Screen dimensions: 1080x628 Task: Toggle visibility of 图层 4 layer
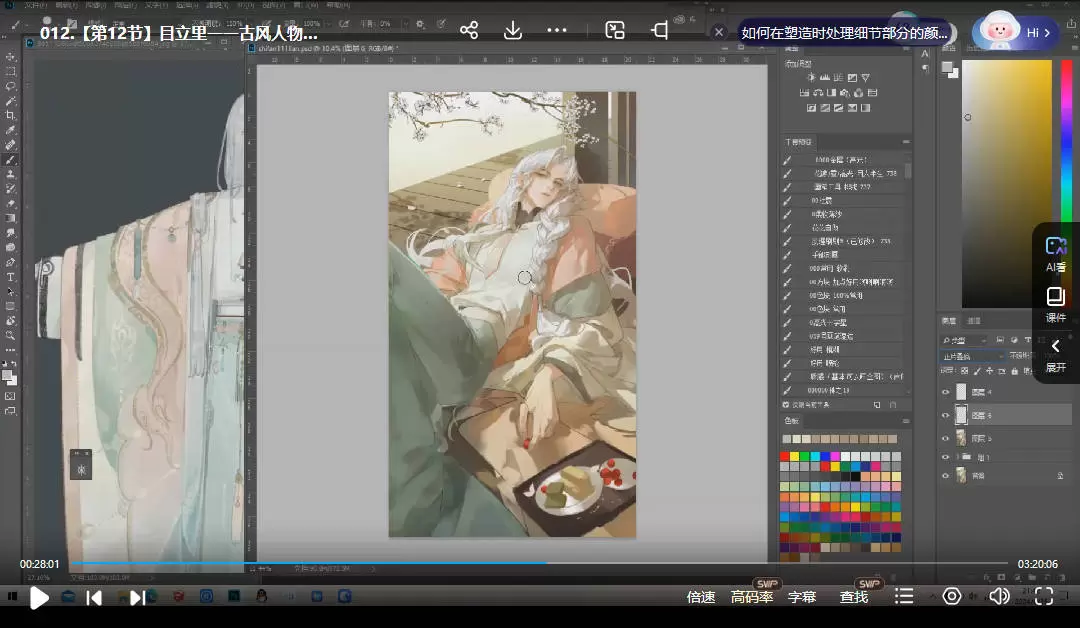tap(946, 392)
